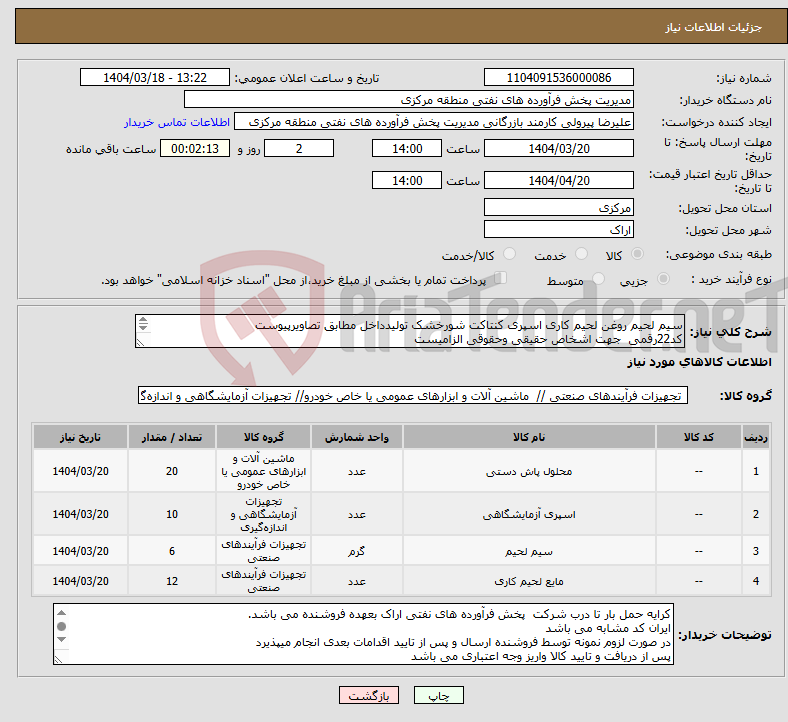This screenshot has width=788, height=722.
Task: Click the response deadline date 1404/03/20 field
Action: point(558,148)
